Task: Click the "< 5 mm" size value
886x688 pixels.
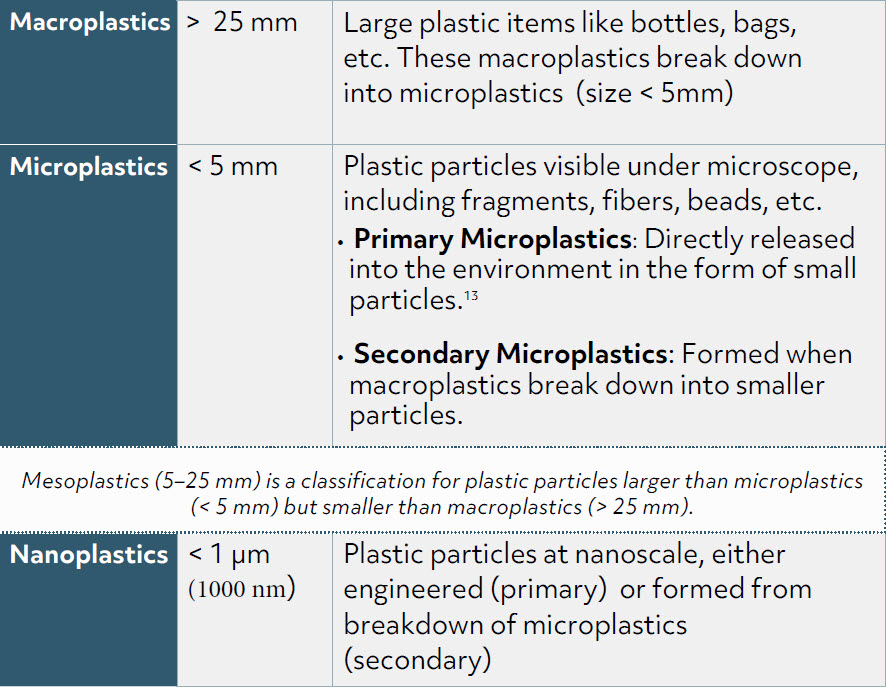Action: [x=233, y=166]
